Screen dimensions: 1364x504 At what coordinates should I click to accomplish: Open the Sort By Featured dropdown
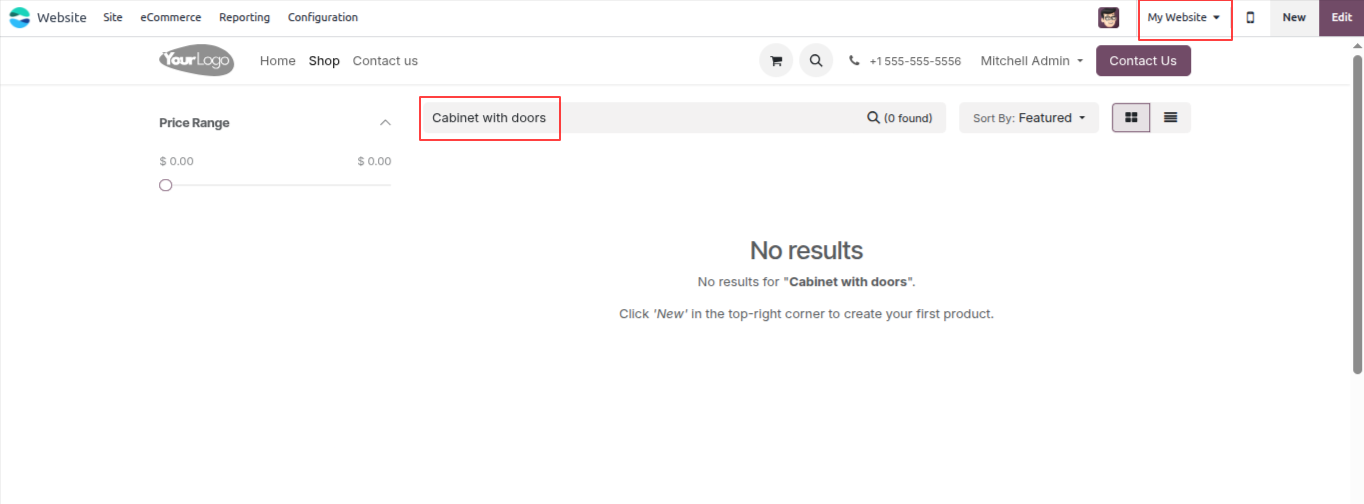pyautogui.click(x=1029, y=118)
